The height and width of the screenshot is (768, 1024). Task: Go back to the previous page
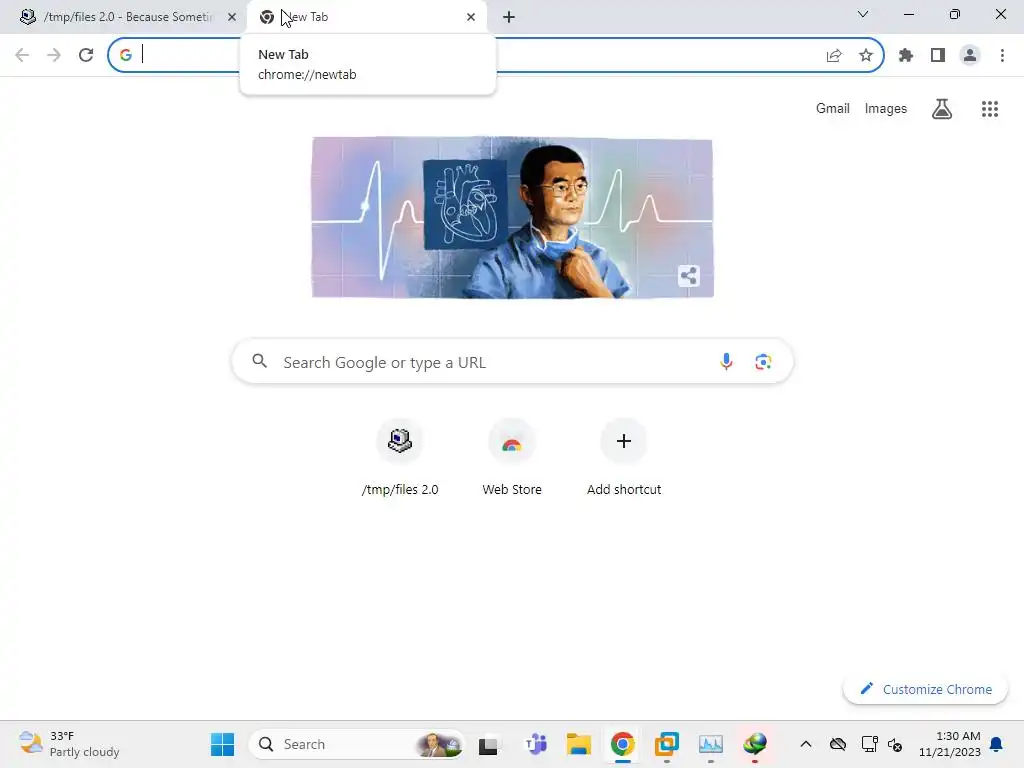(x=22, y=55)
